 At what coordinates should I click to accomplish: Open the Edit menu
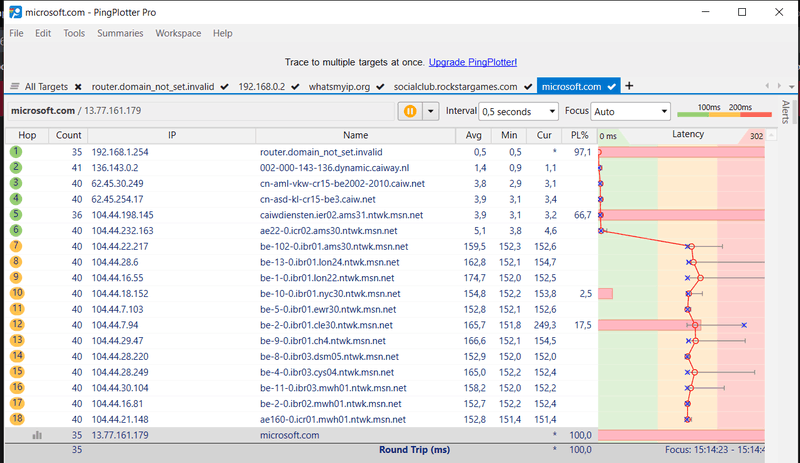[x=43, y=33]
